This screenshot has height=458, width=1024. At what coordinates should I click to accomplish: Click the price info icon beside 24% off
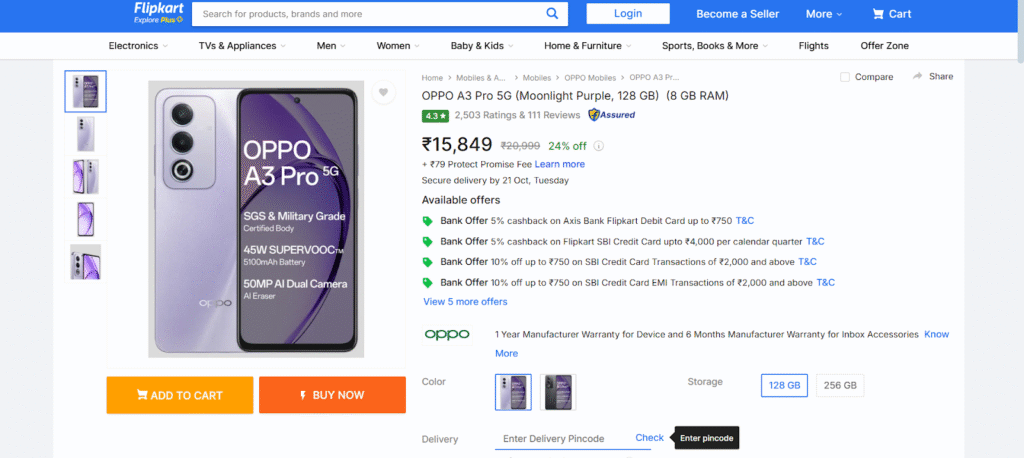(598, 146)
